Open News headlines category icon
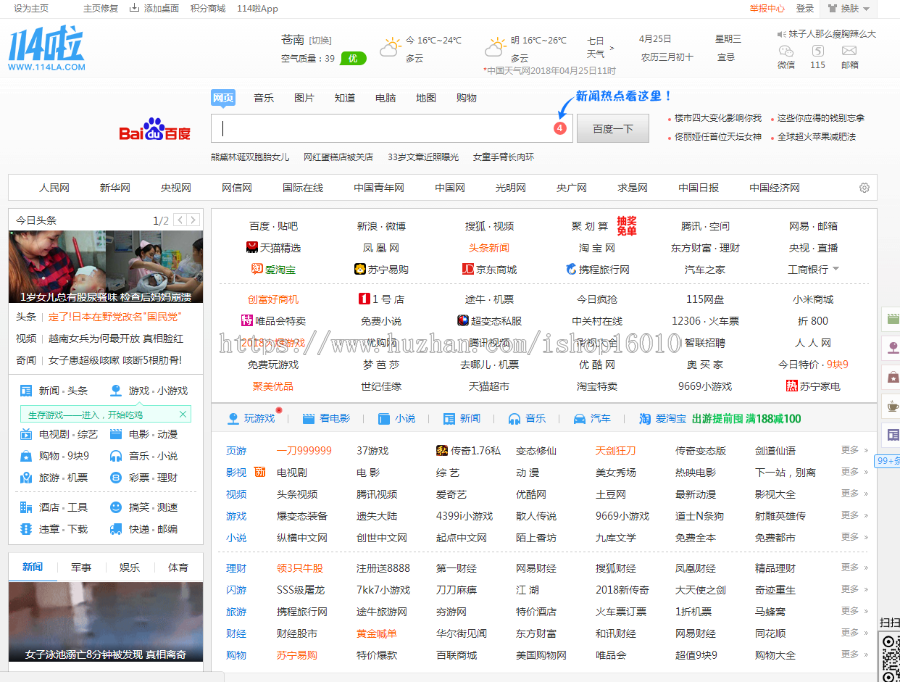 [x=26, y=391]
